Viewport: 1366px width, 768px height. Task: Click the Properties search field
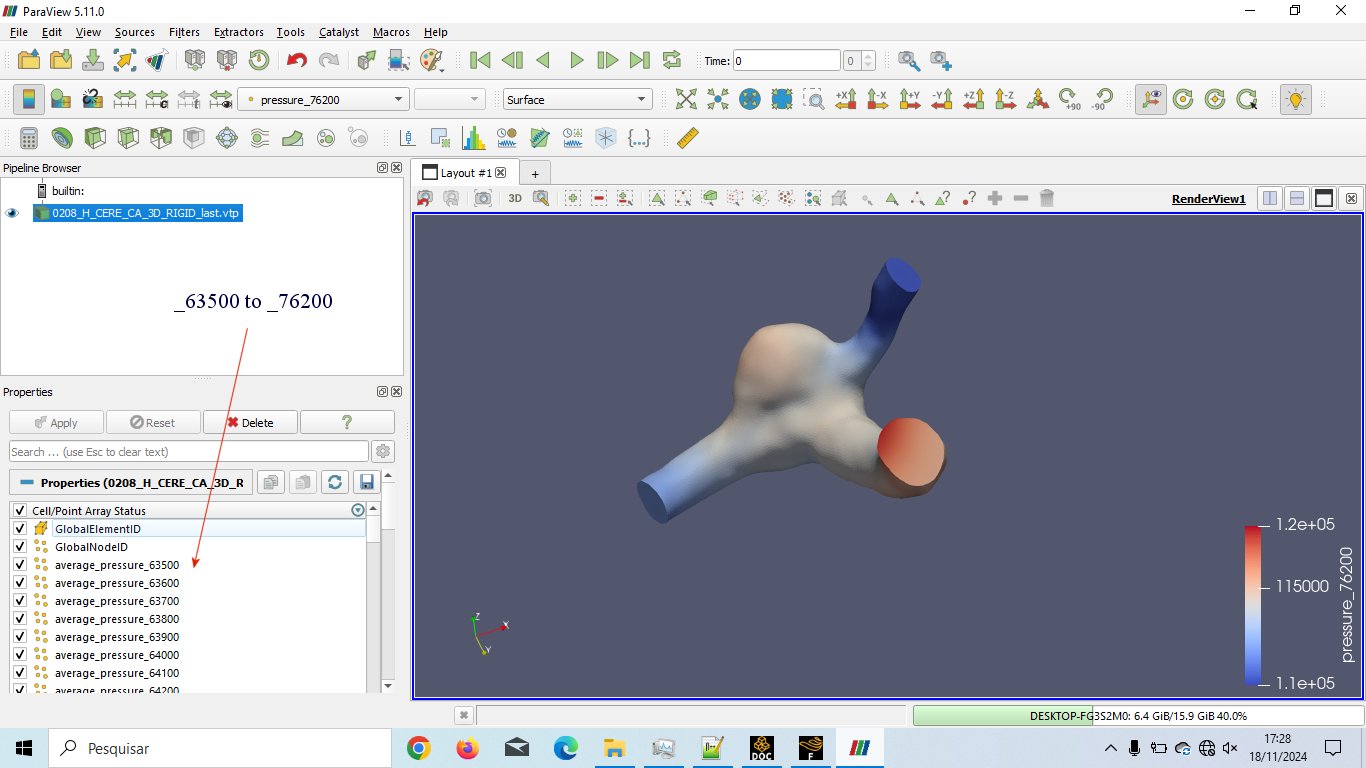tap(188, 452)
